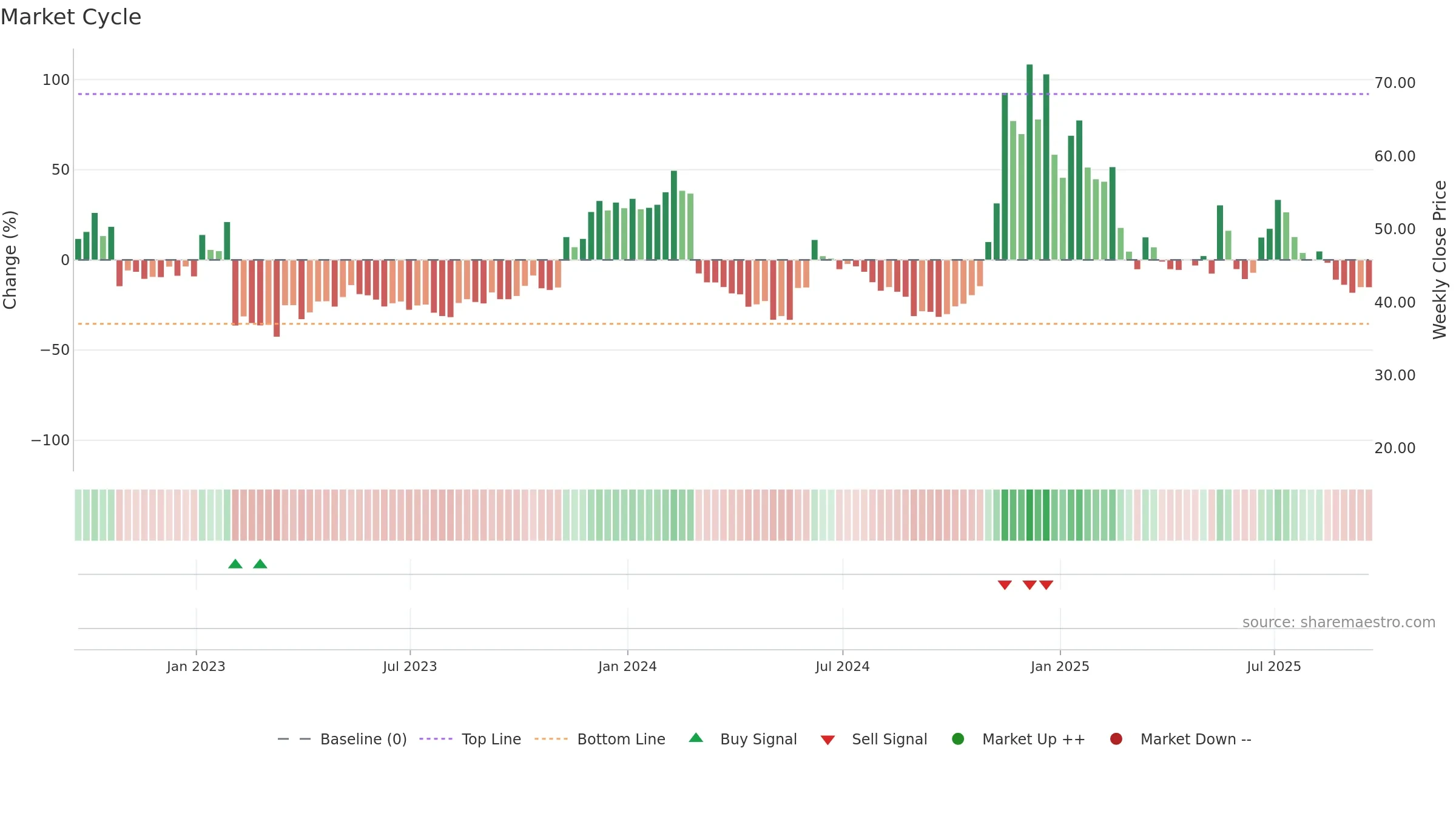Click the purple dotted Top Line
This screenshot has width=1456, height=819.
(x=723, y=94)
